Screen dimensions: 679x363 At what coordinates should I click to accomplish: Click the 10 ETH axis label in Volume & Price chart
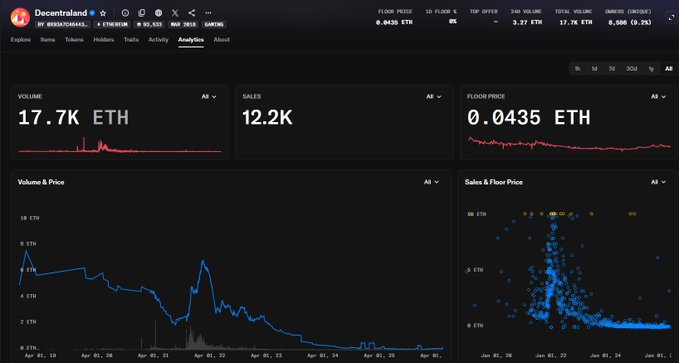coord(29,218)
